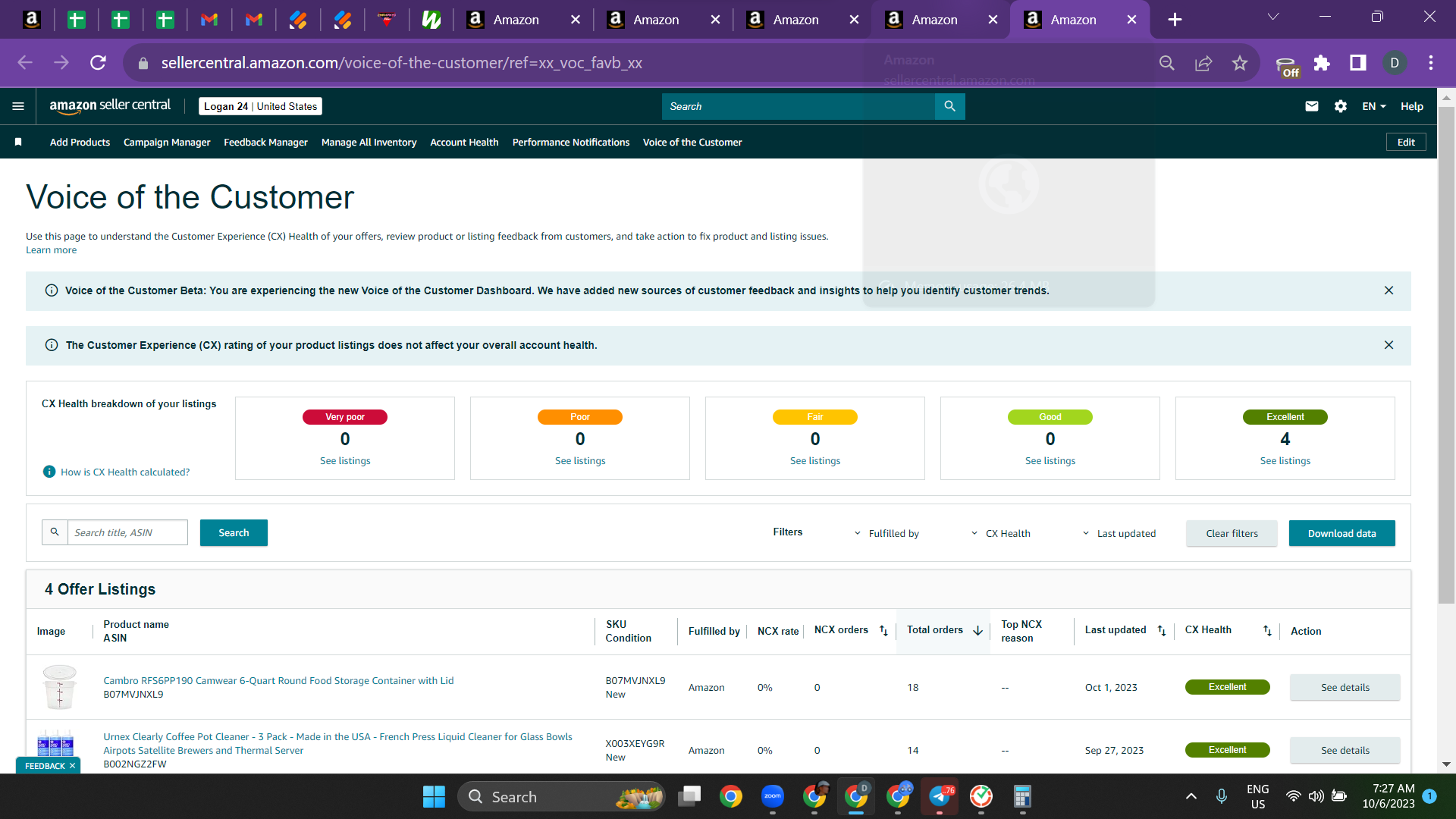Viewport: 1456px width, 819px height.
Task: Close the FEEDBACK tab widget
Action: click(72, 766)
